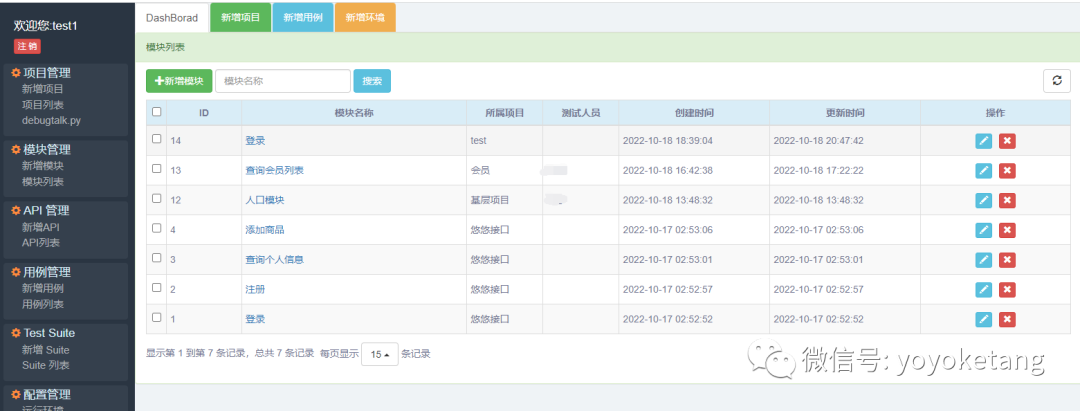Open 新增模块 in the sidebar
The image size is (1080, 411).
coord(43,166)
